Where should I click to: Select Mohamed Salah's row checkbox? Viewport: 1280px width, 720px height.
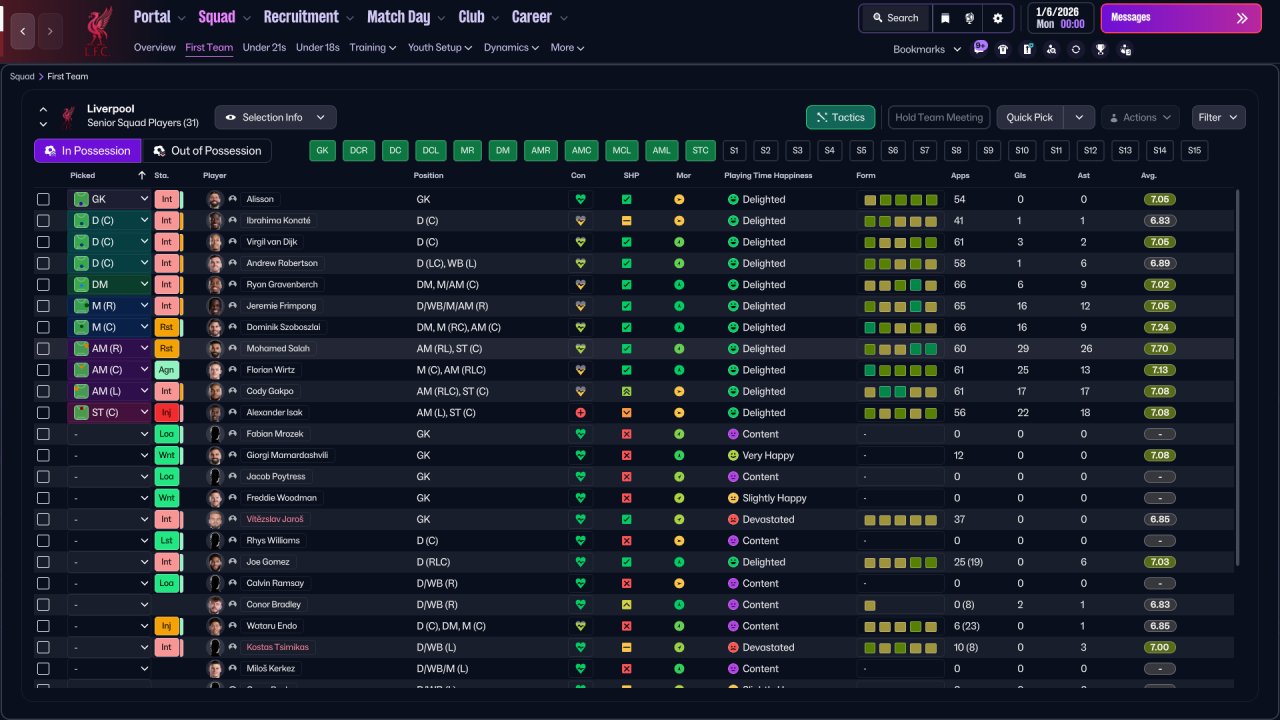43,349
